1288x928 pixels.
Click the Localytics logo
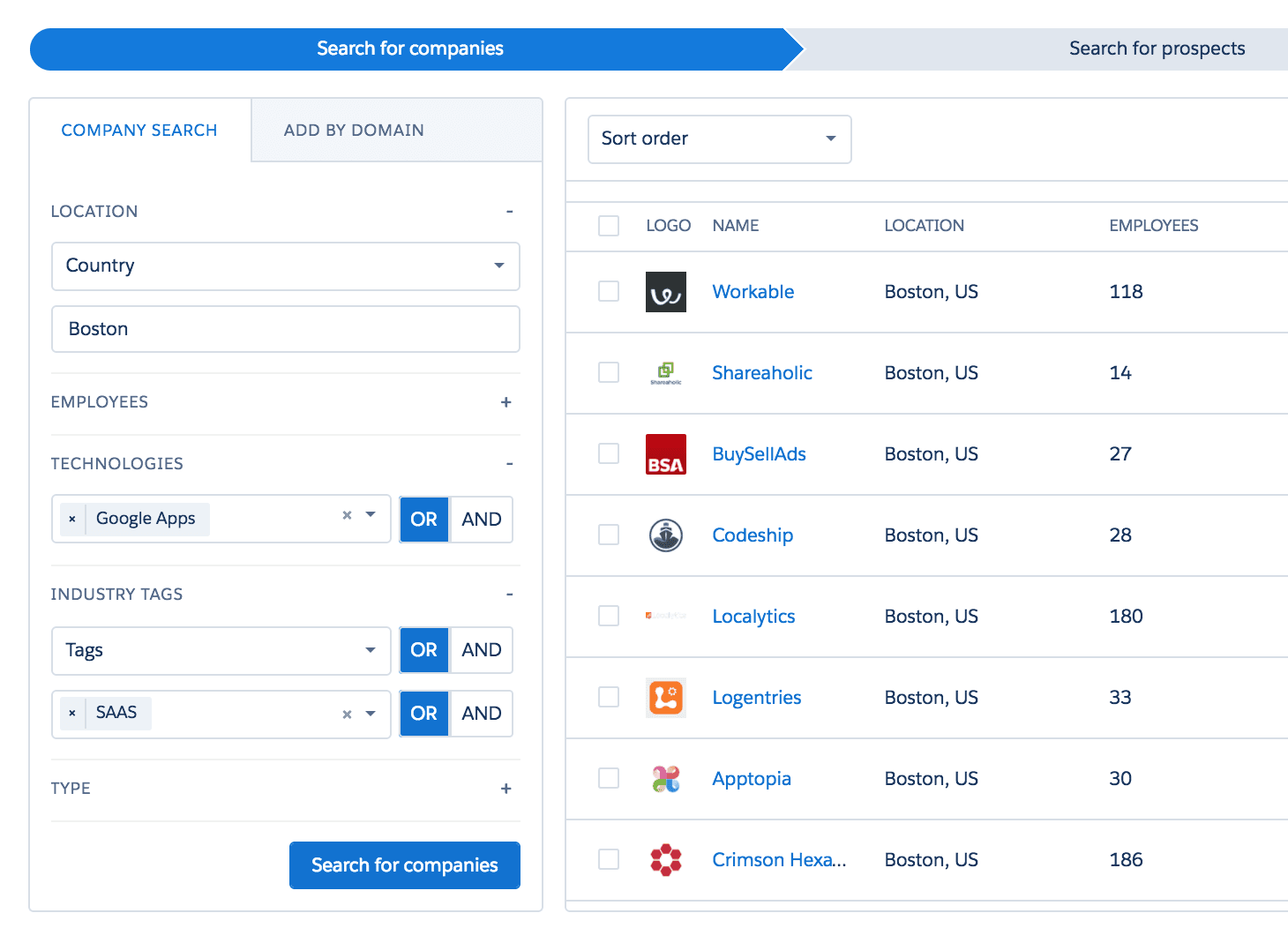tap(666, 616)
